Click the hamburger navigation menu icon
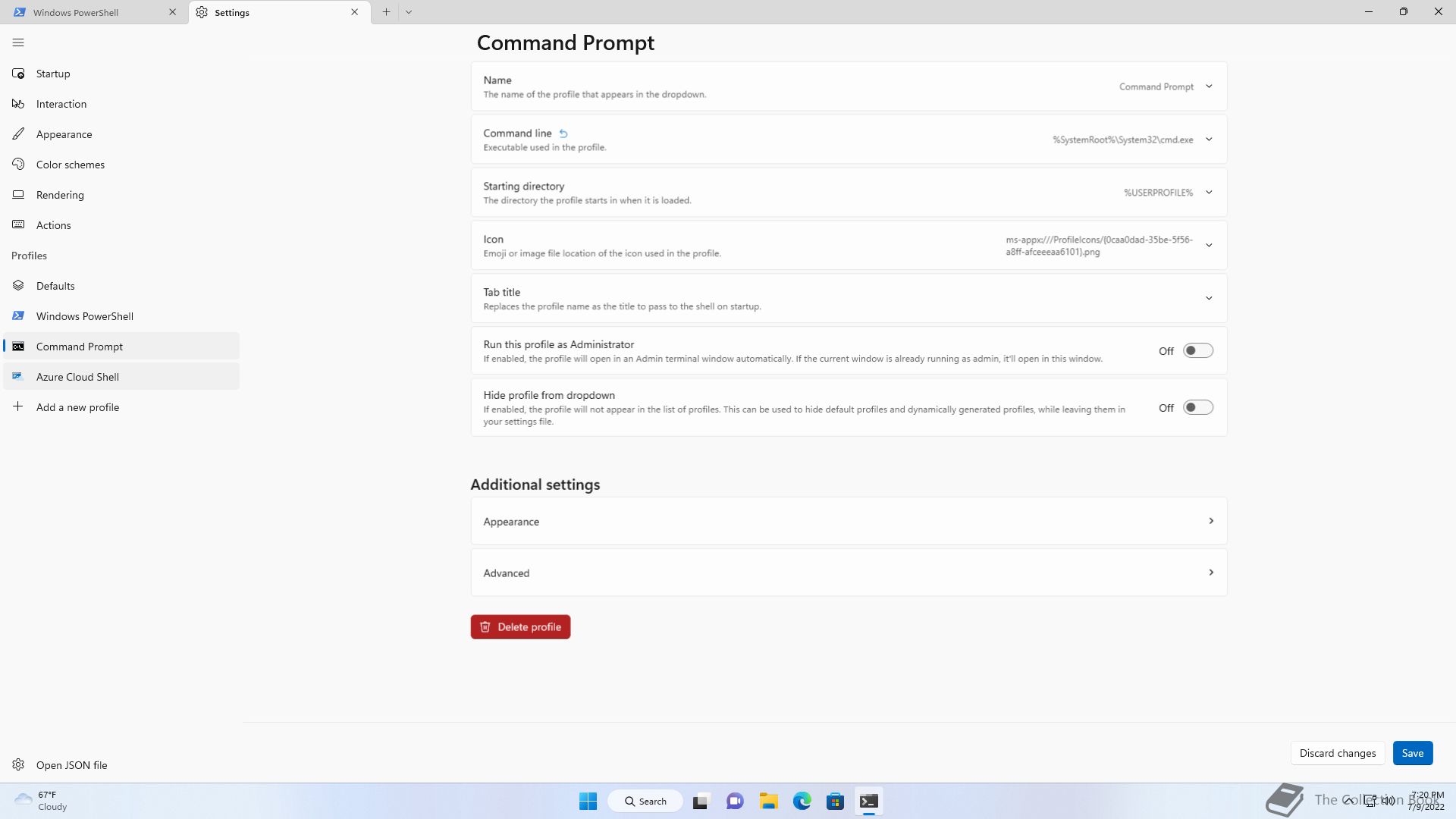Screen dimensions: 1456x819 tap(18, 42)
